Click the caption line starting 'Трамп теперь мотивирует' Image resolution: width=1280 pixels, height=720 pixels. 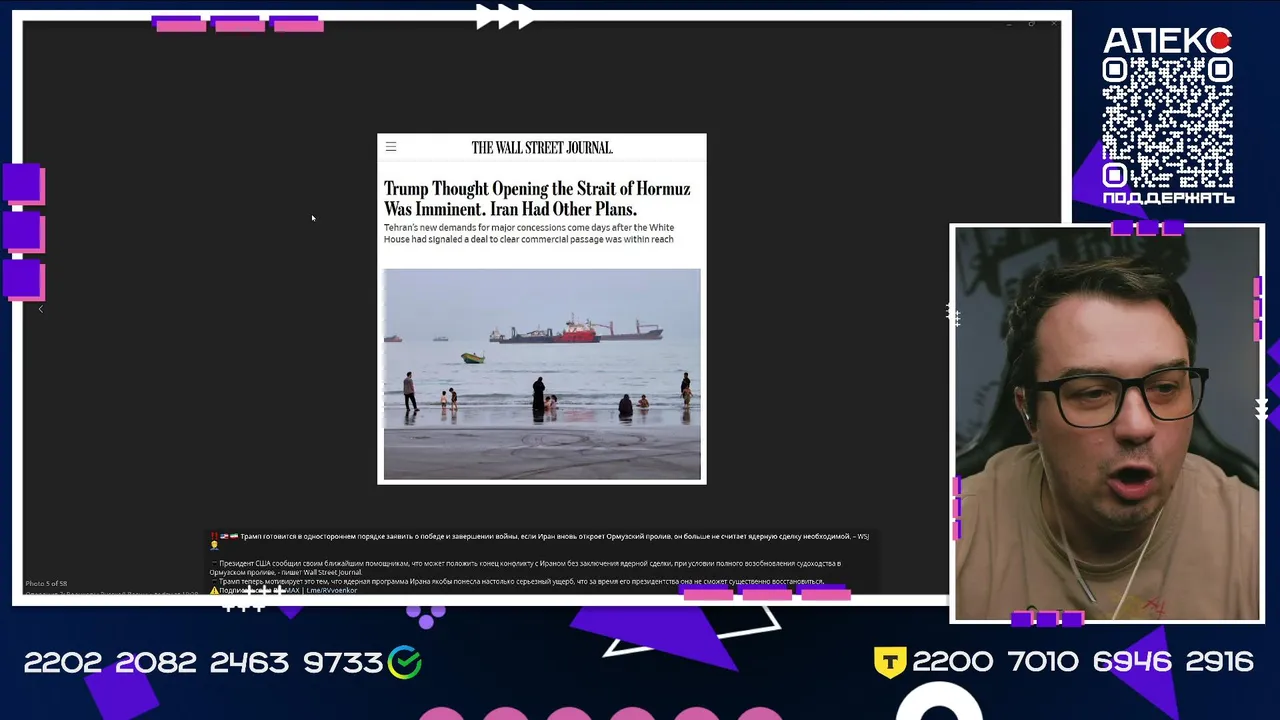(520, 581)
